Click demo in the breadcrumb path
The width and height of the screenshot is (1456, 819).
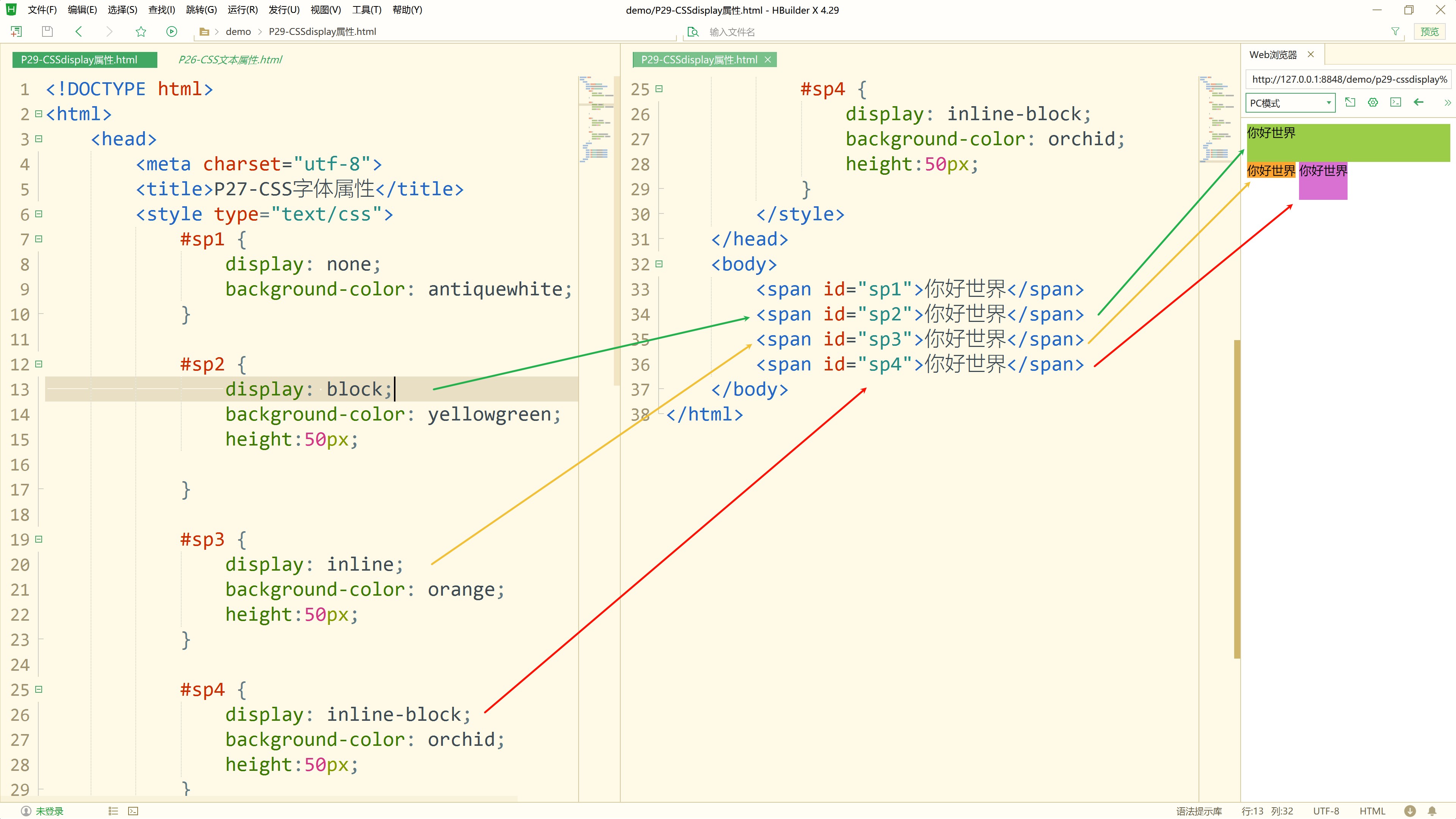point(238,31)
